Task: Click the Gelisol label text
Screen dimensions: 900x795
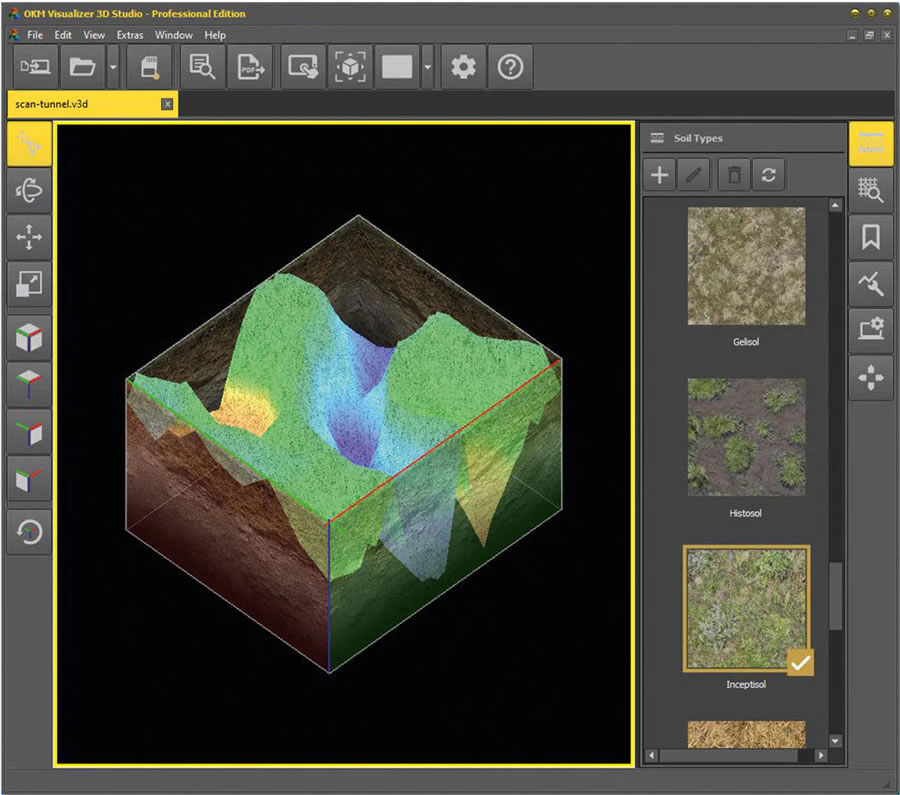Action: (x=746, y=342)
